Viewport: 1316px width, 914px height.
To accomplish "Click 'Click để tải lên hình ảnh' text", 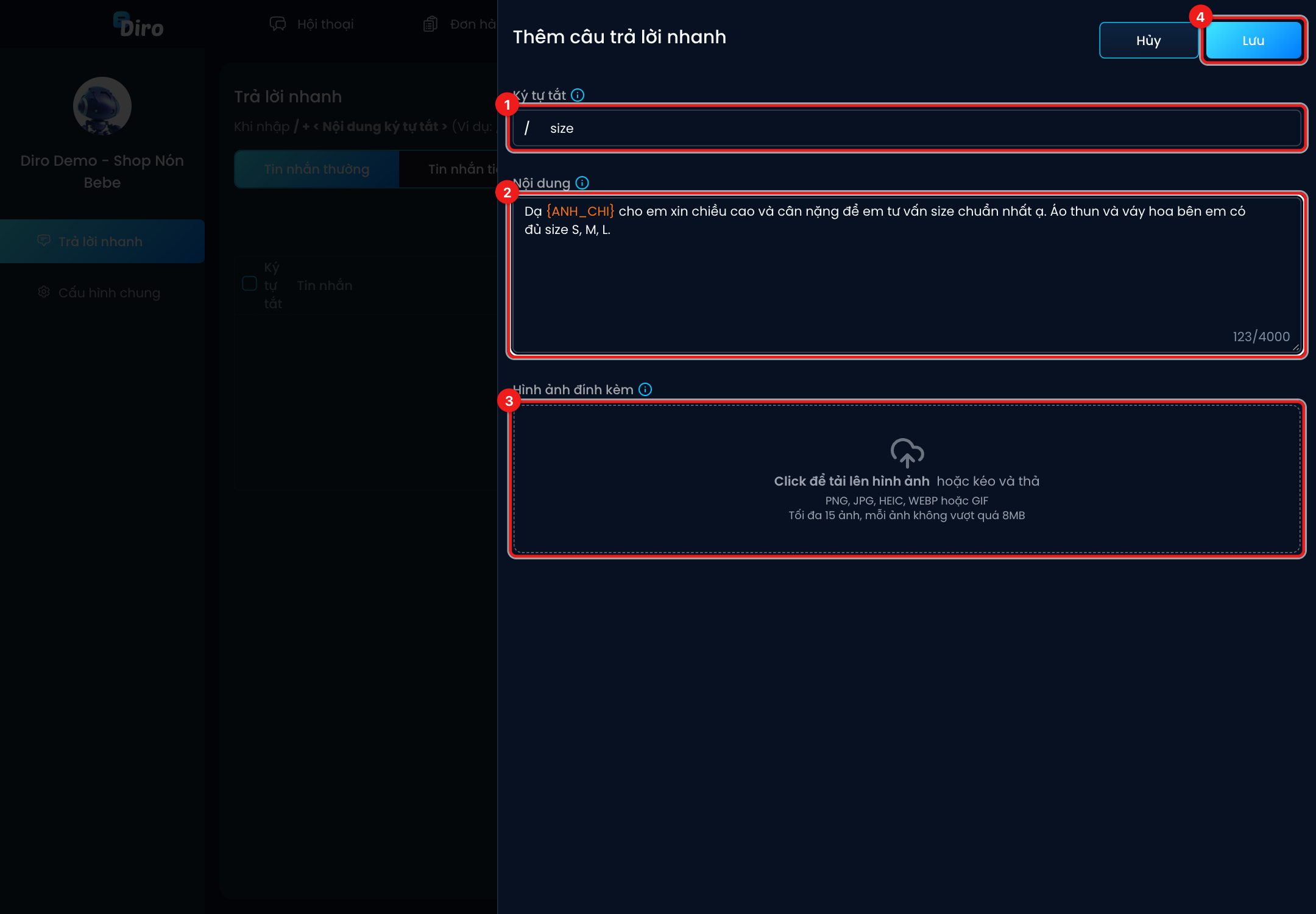I will click(852, 481).
